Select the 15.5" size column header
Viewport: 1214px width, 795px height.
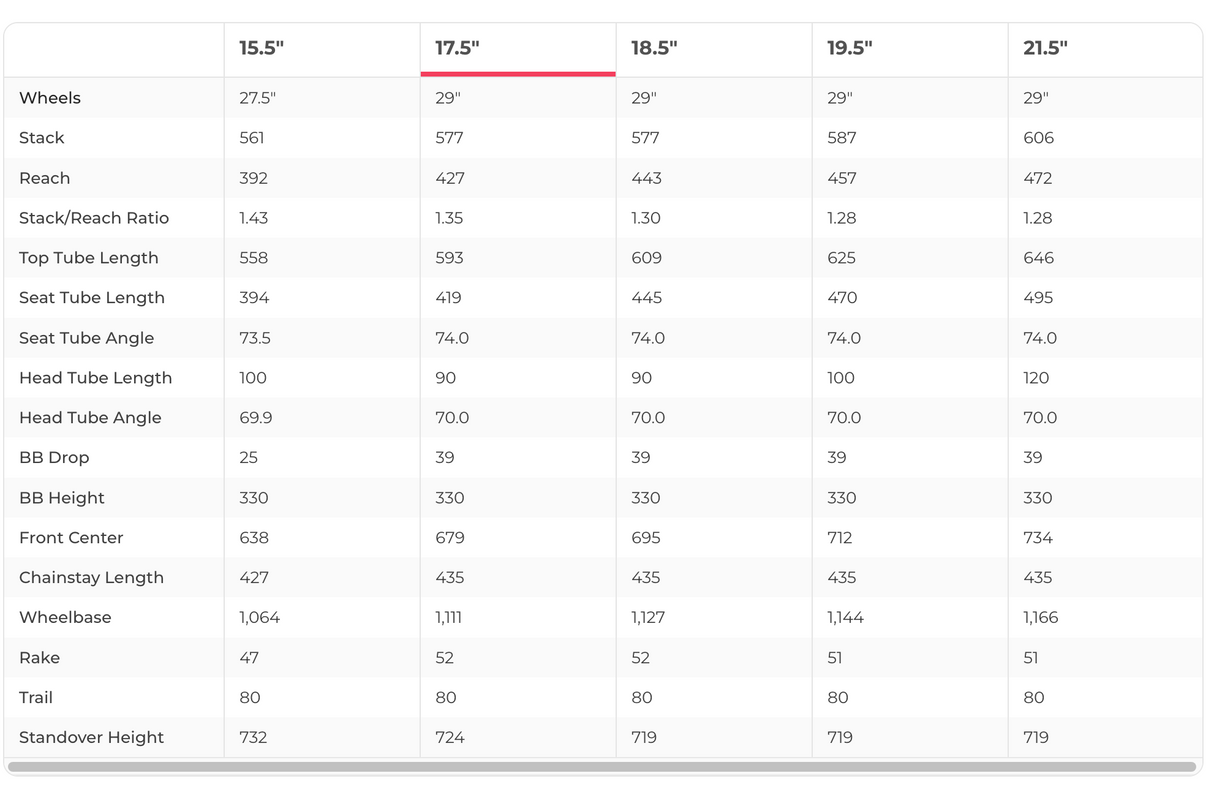(x=261, y=49)
